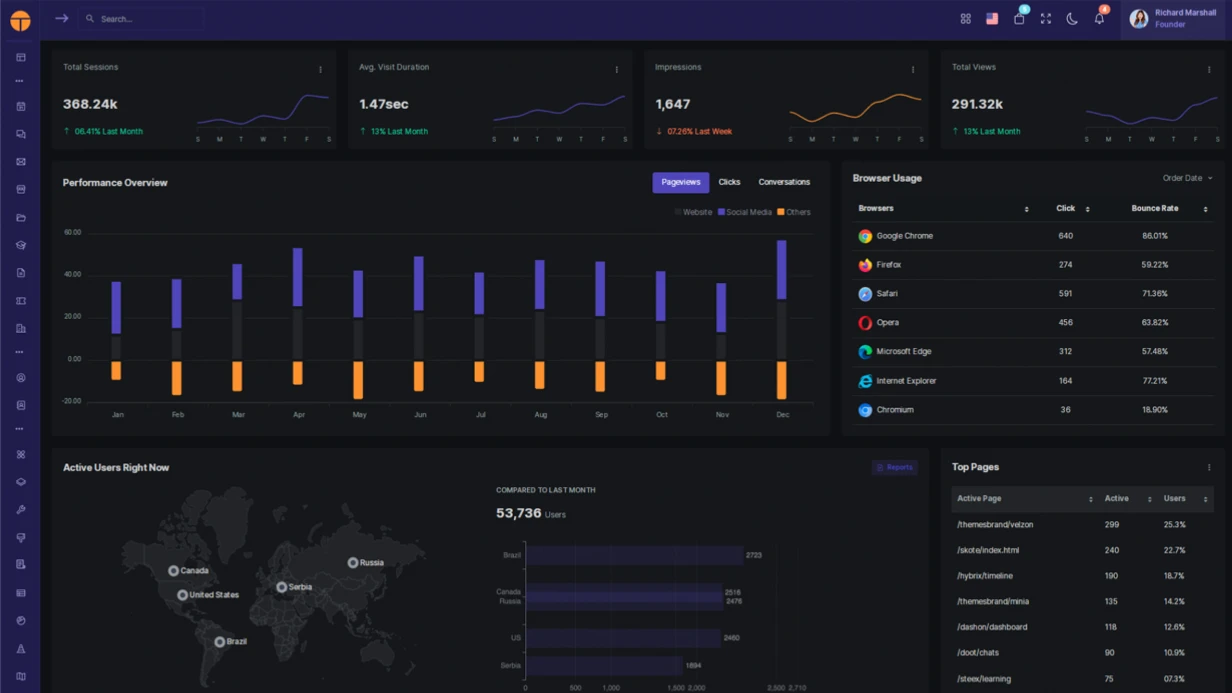1232x693 pixels.
Task: Change language via the US flag icon
Action: click(x=992, y=19)
